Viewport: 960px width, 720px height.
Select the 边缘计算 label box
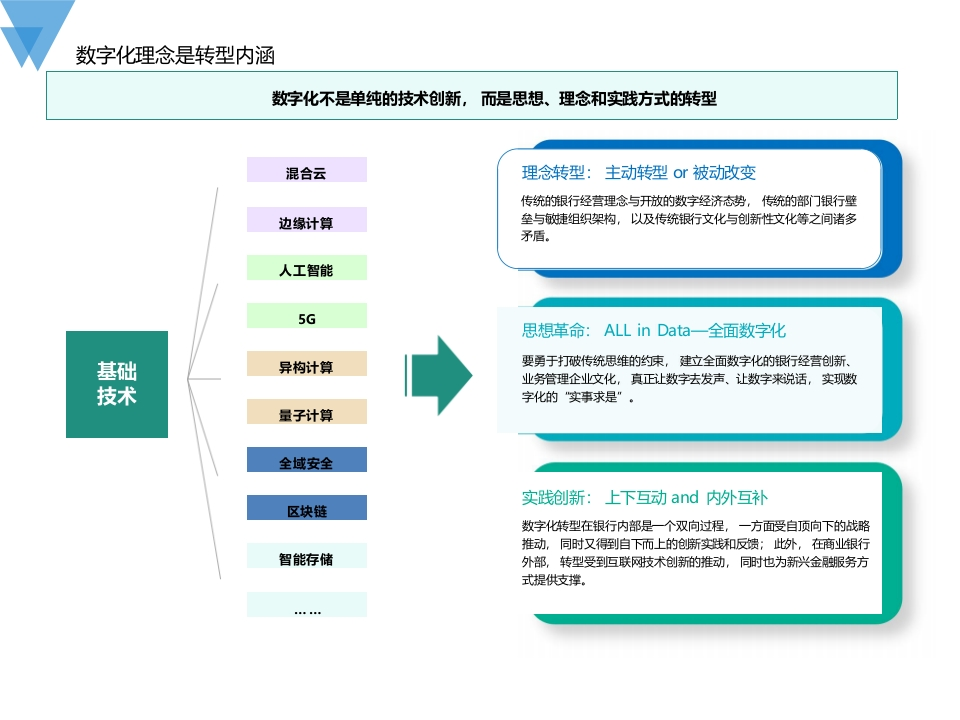coord(307,219)
